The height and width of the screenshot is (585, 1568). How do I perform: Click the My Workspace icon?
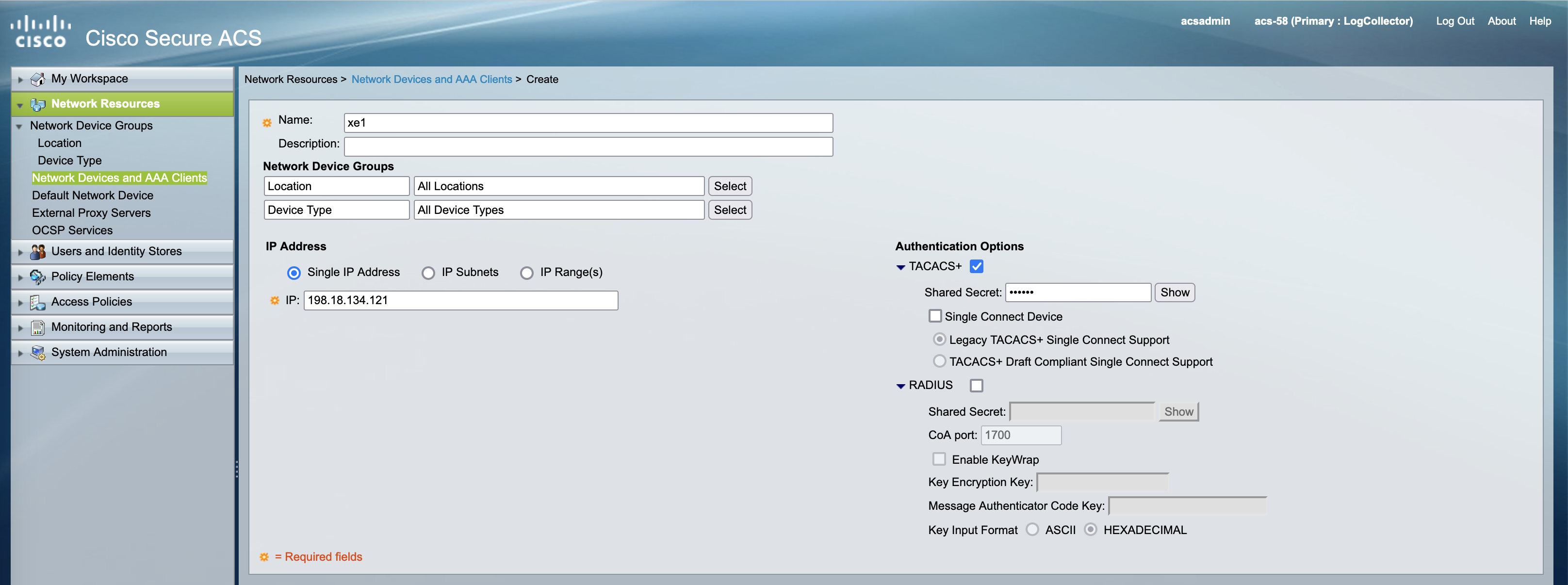click(38, 79)
